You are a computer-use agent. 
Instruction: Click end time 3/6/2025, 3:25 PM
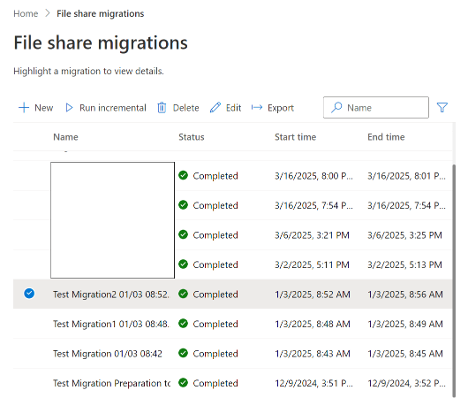pyautogui.click(x=405, y=235)
